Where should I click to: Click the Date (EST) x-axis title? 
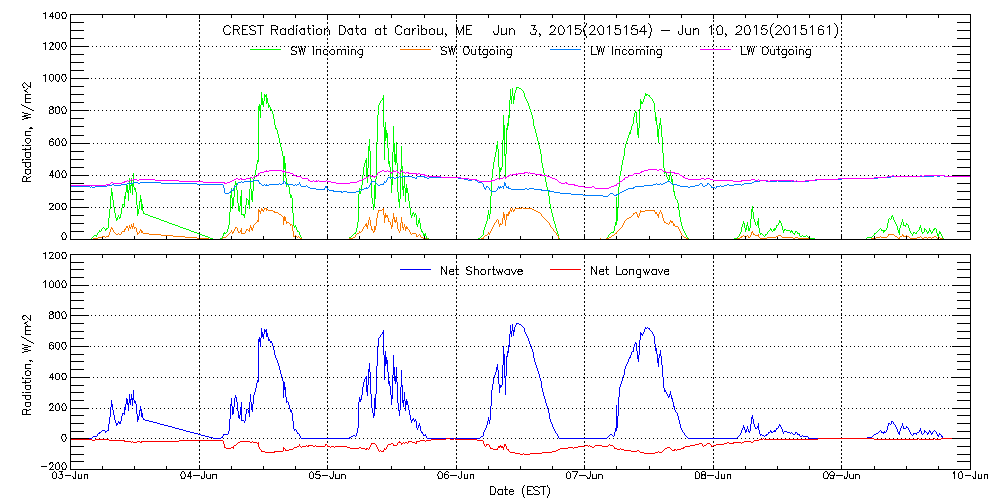522,491
